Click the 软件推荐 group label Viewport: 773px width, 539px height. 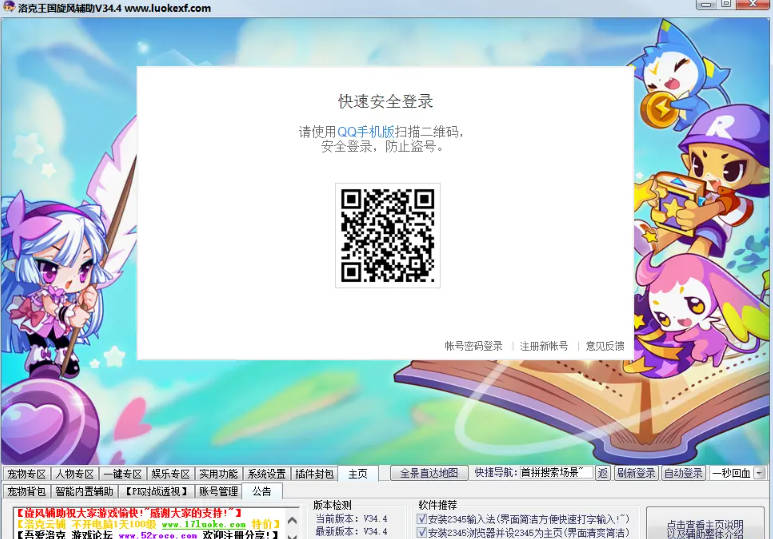click(438, 505)
